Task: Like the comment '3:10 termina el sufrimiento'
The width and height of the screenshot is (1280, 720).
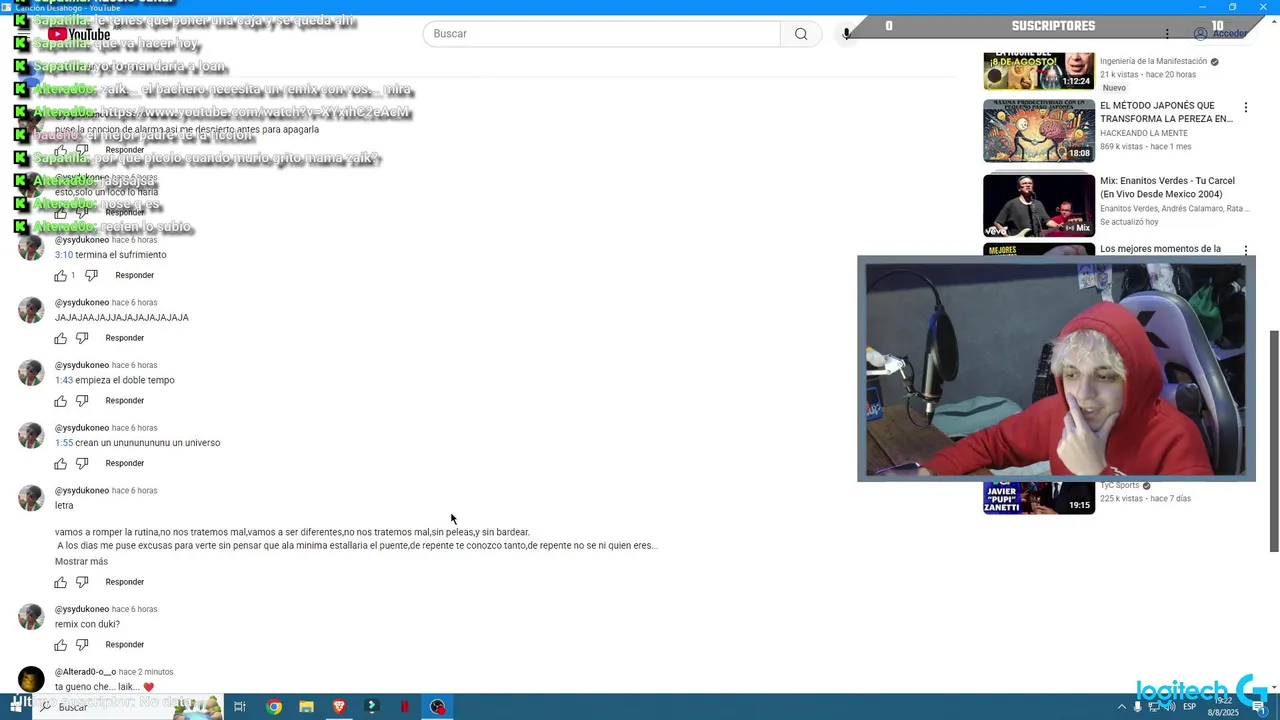Action: pyautogui.click(x=61, y=275)
